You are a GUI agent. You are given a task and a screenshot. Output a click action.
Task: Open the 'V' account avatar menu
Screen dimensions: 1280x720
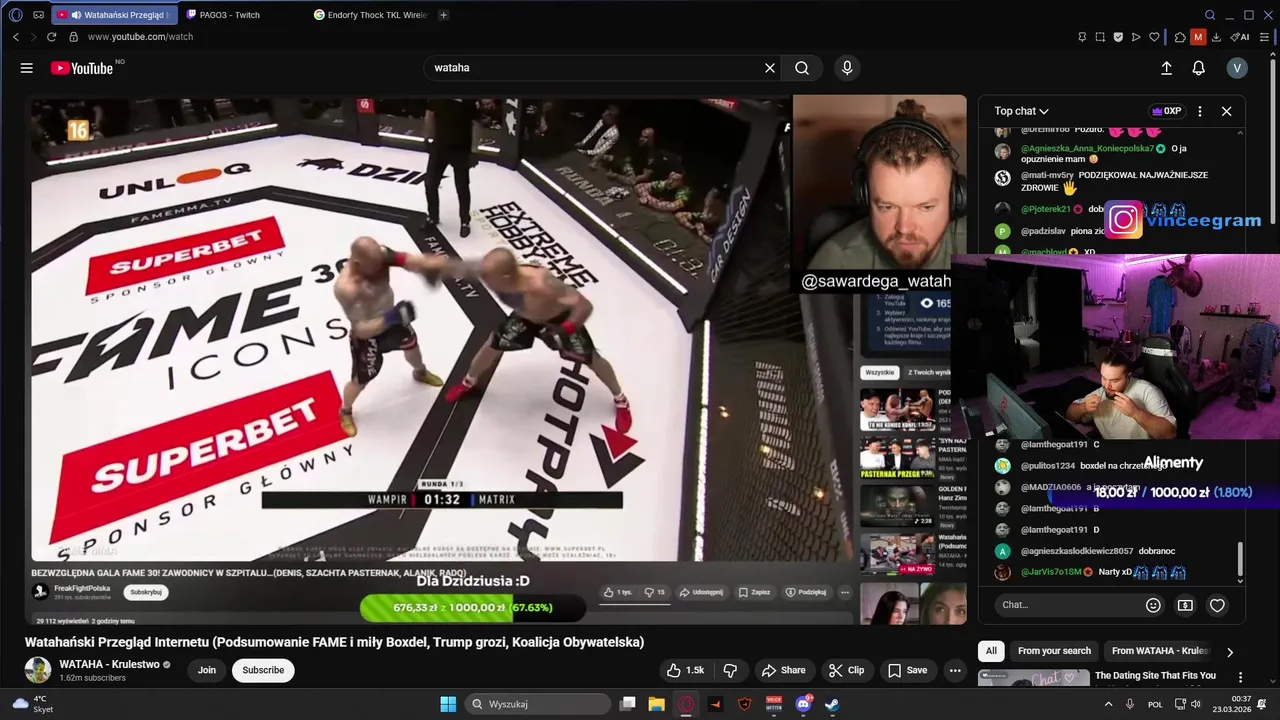[x=1237, y=68]
